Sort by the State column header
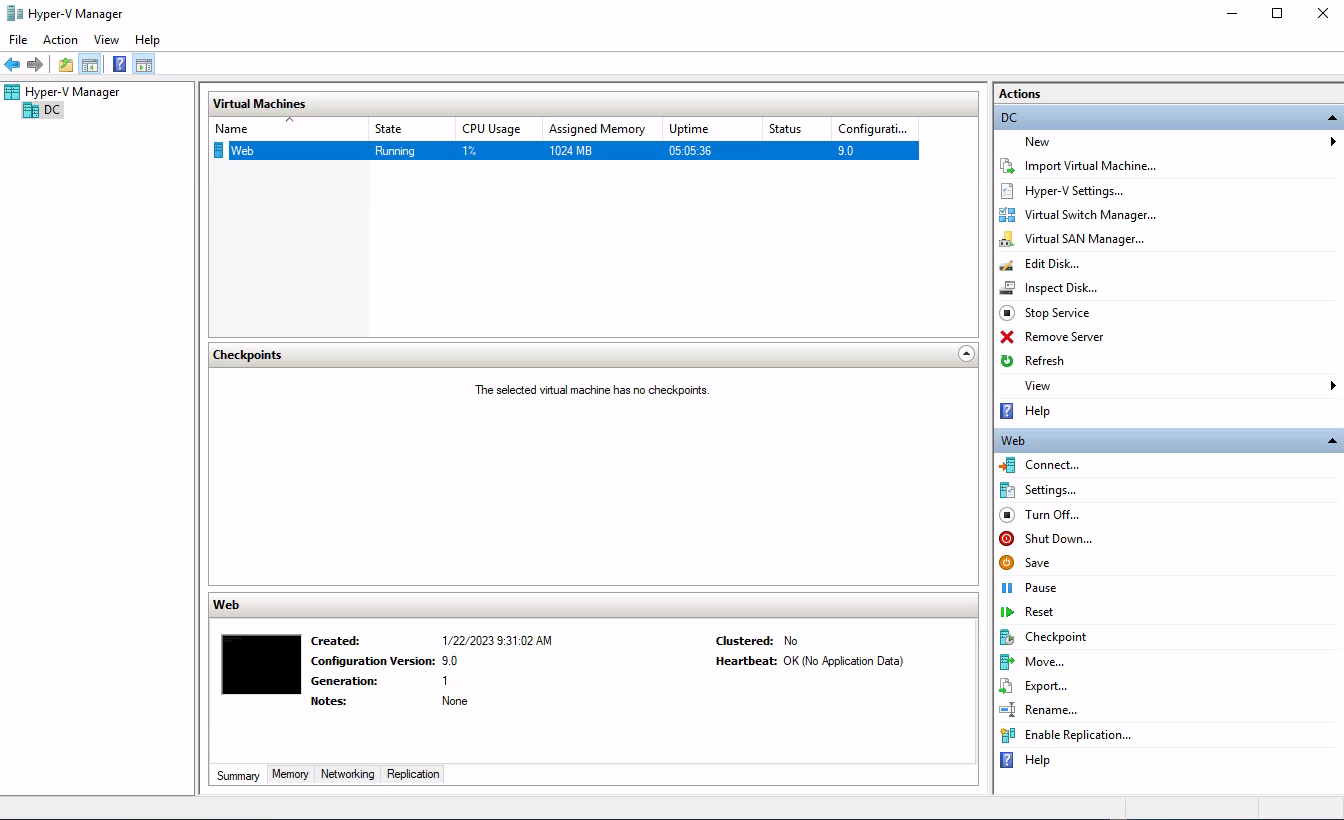This screenshot has width=1344, height=820. 412,129
